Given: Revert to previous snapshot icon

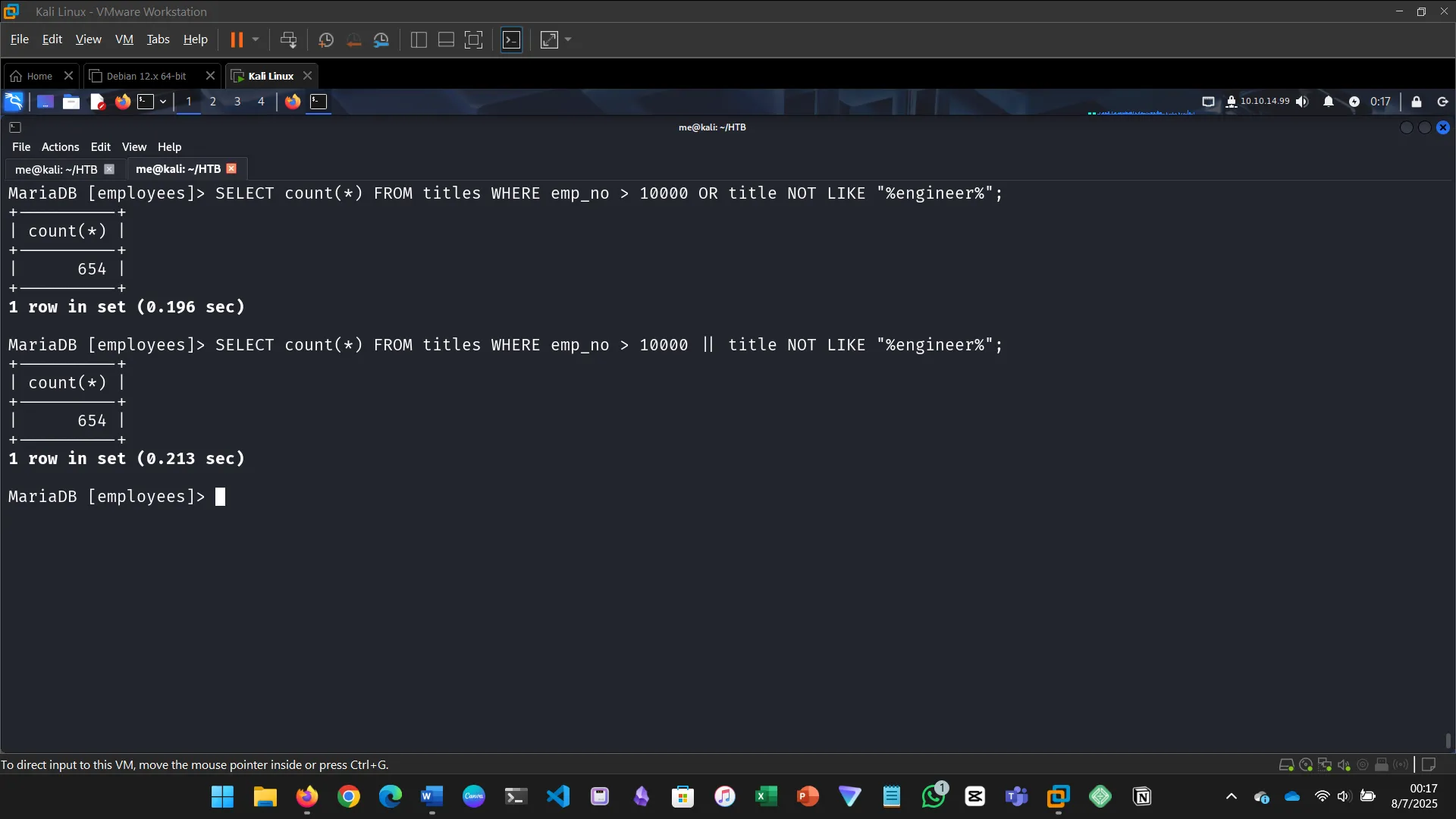Looking at the screenshot, I should click(x=353, y=39).
